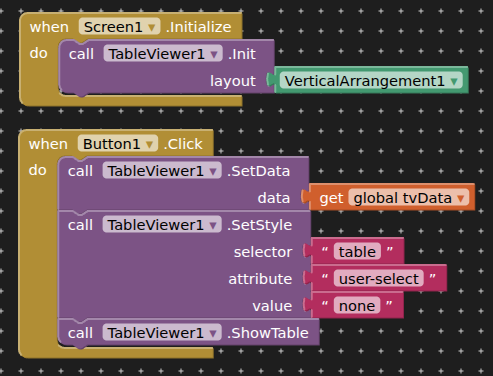
Task: Open TableViewer1 dropdown in the SetData call
Action: tap(162, 171)
